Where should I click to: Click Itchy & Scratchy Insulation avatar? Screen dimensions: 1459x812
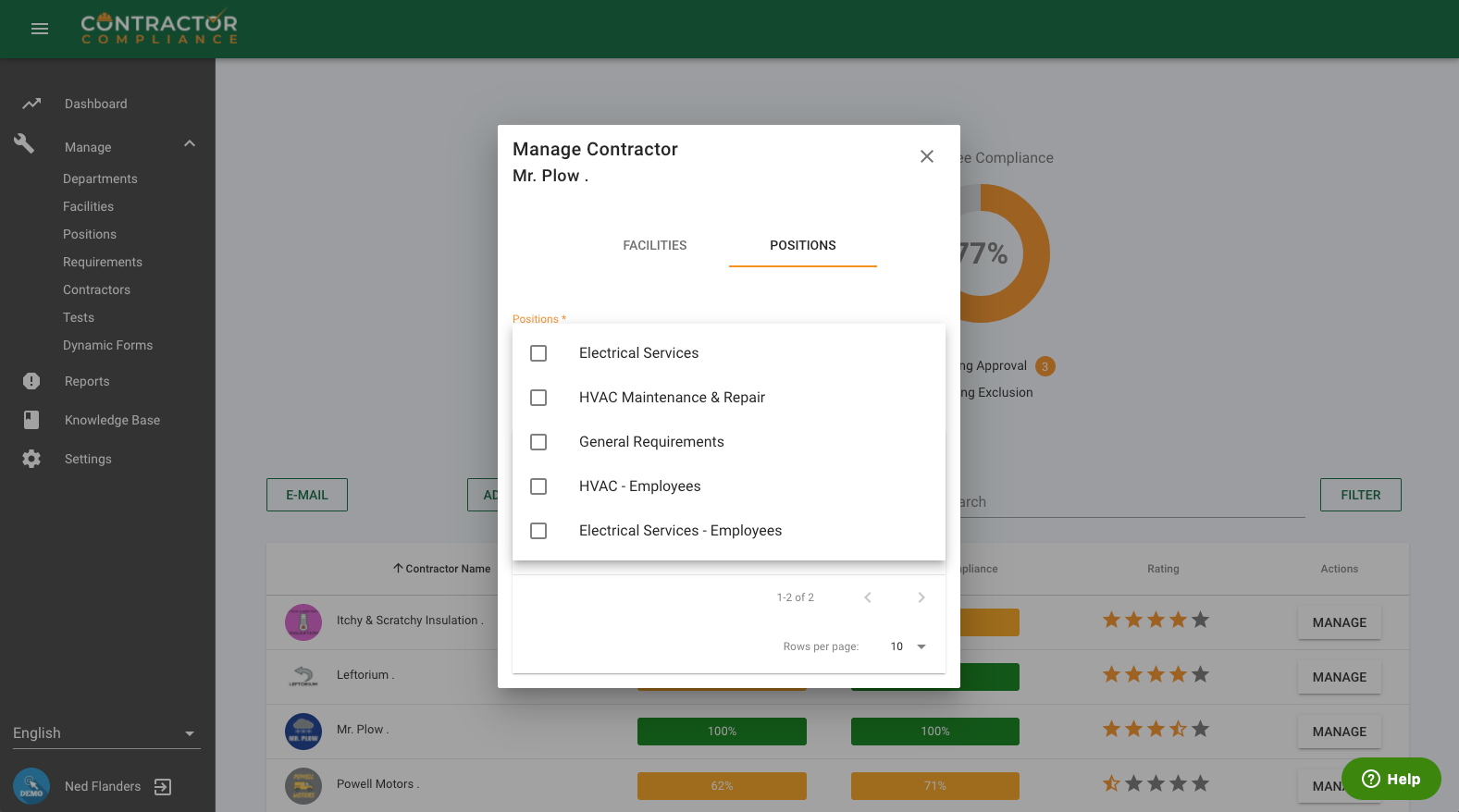(303, 622)
